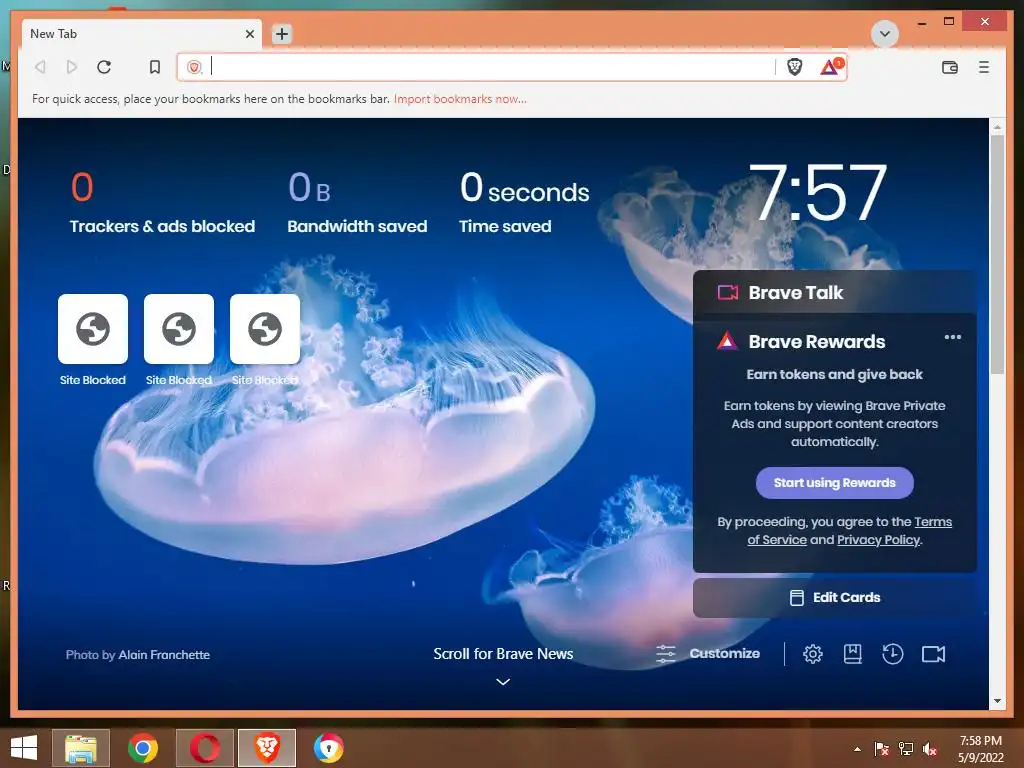Open Brave Shields lion icon in address bar
1024x768 pixels.
(794, 67)
